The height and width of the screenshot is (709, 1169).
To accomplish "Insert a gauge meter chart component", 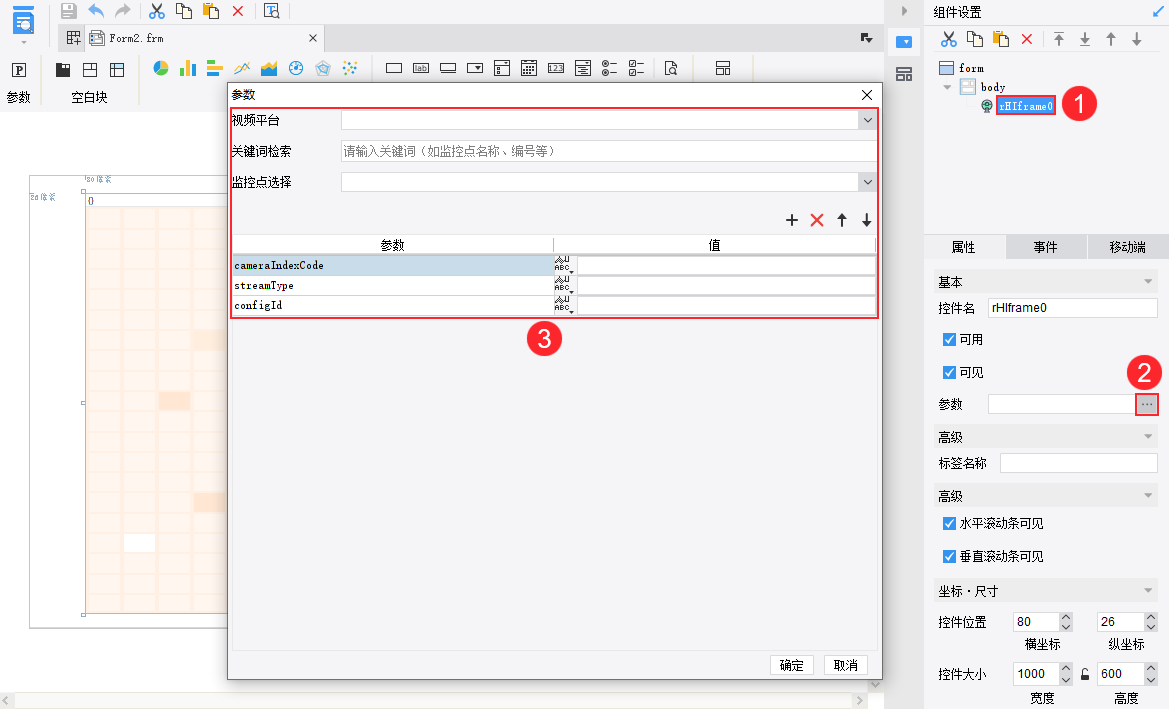I will click(296, 69).
